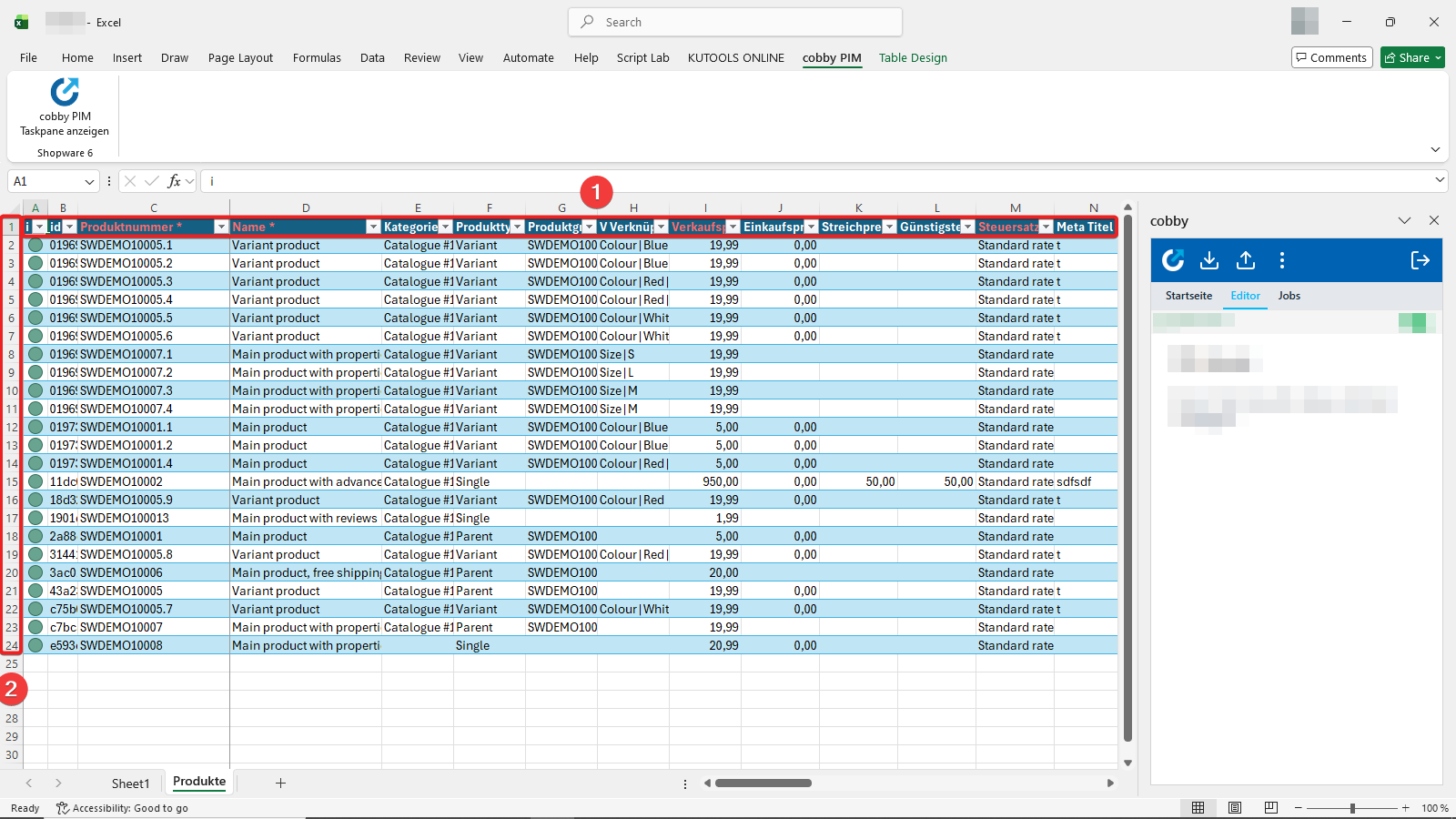Switch to the Sheet1 worksheet tab
This screenshot has height=819, width=1456.
pos(130,783)
